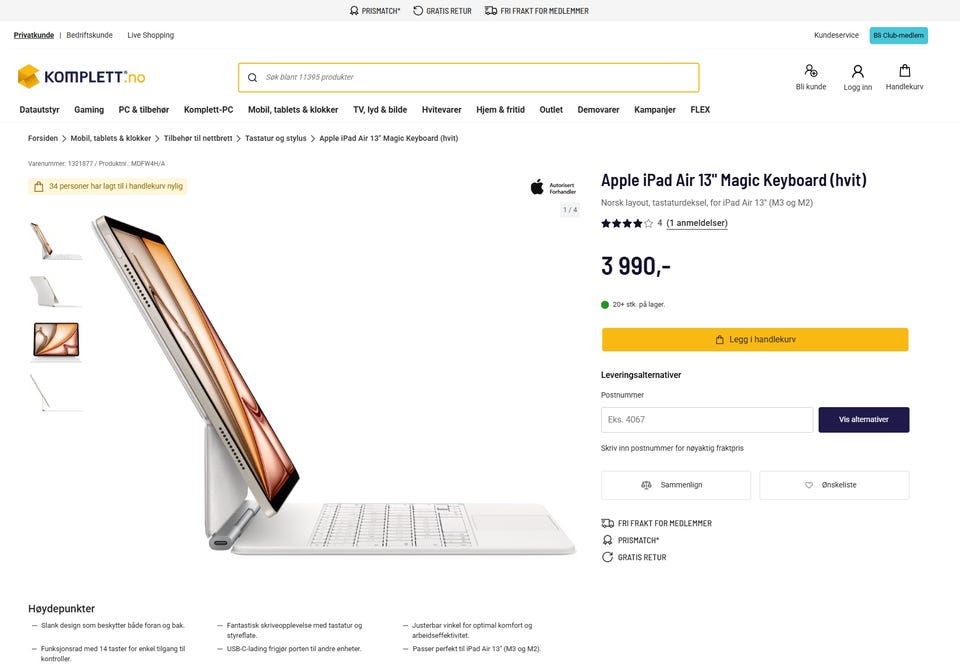Click the Apple authorized reseller logo
The height and width of the screenshot is (666, 960).
tap(552, 187)
